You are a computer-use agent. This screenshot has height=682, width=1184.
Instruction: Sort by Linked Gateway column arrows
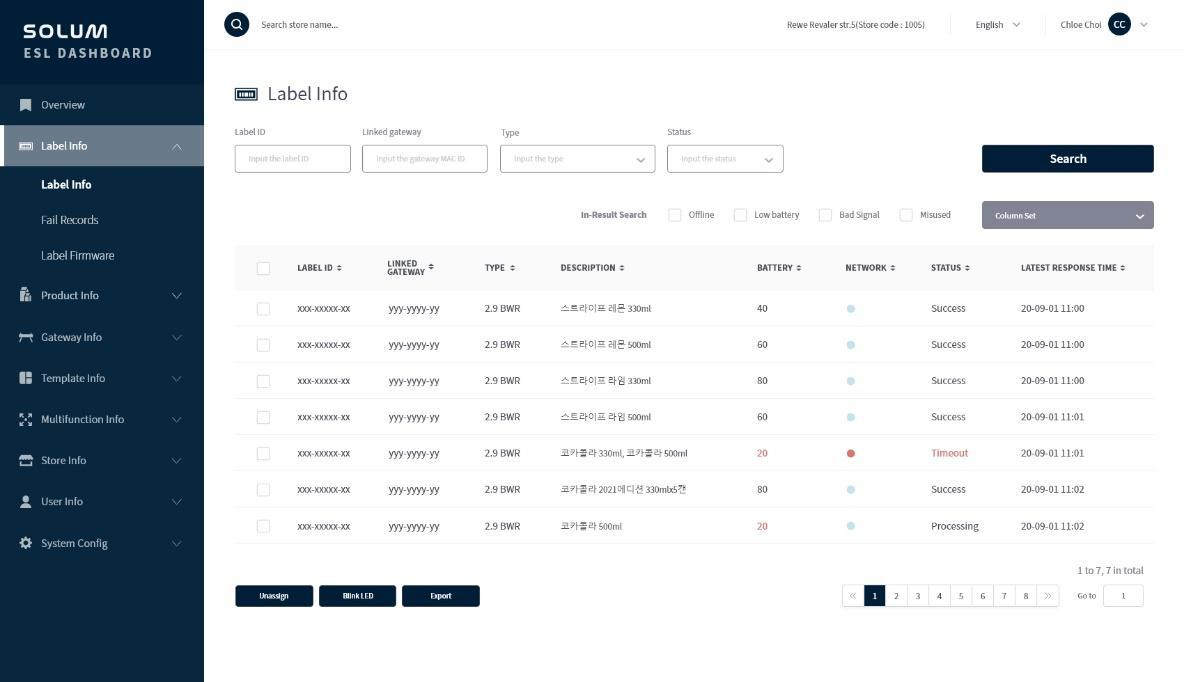(x=431, y=267)
